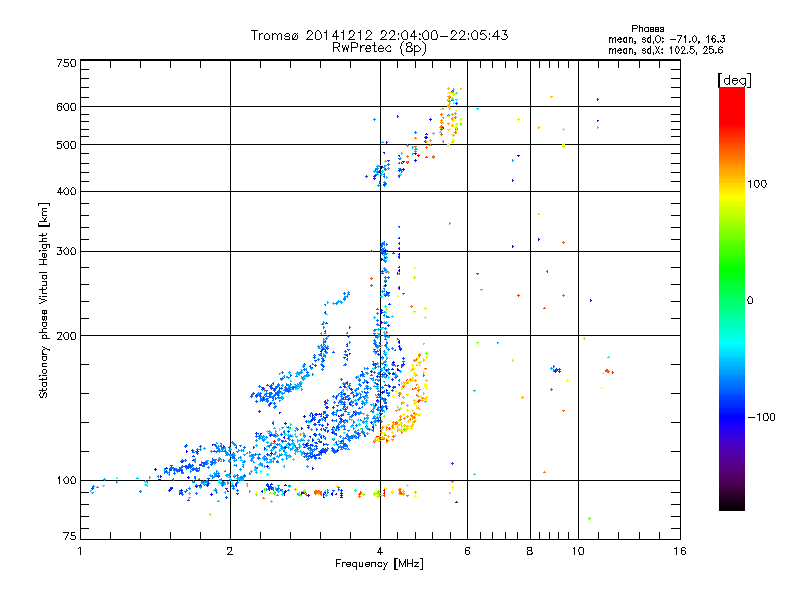Click the '8' frequency axis label
This screenshot has width=800, height=600.
click(x=530, y=552)
